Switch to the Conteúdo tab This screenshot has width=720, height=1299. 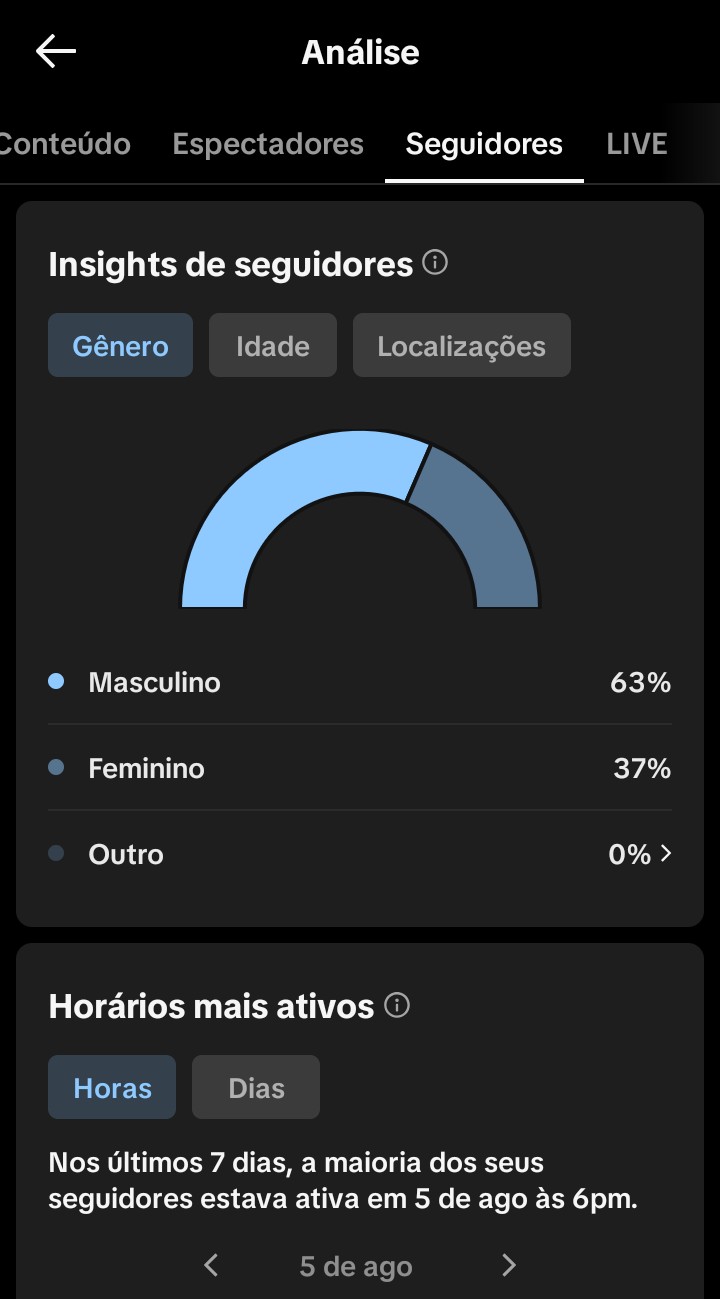(65, 144)
